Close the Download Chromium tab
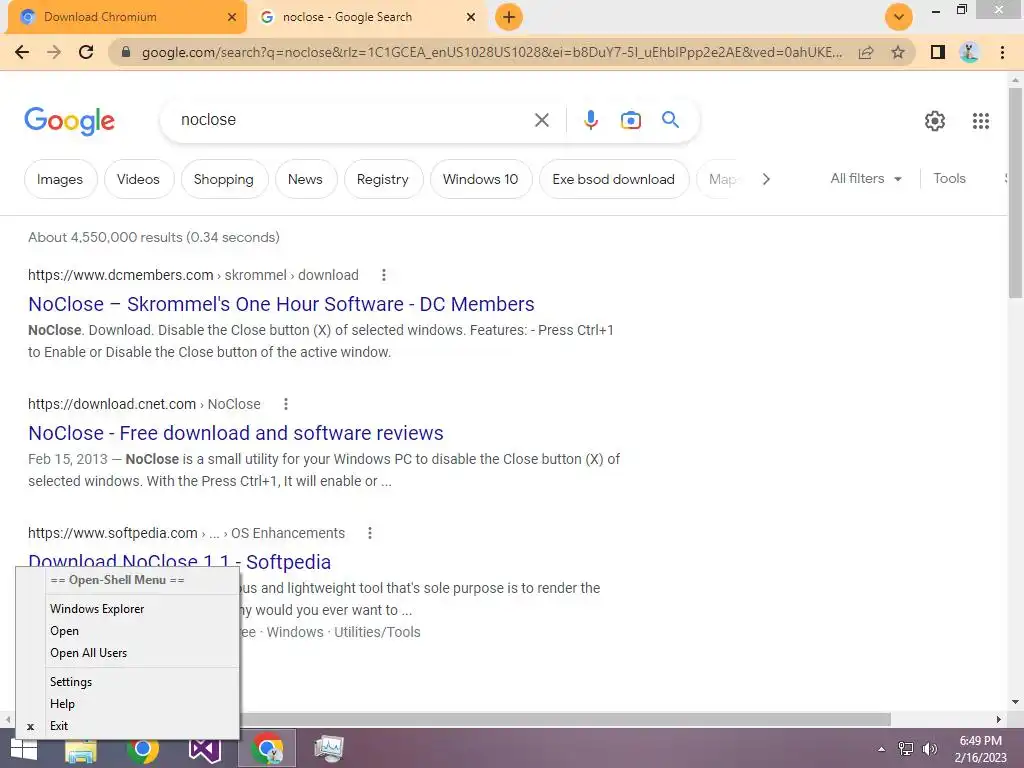 tap(232, 17)
